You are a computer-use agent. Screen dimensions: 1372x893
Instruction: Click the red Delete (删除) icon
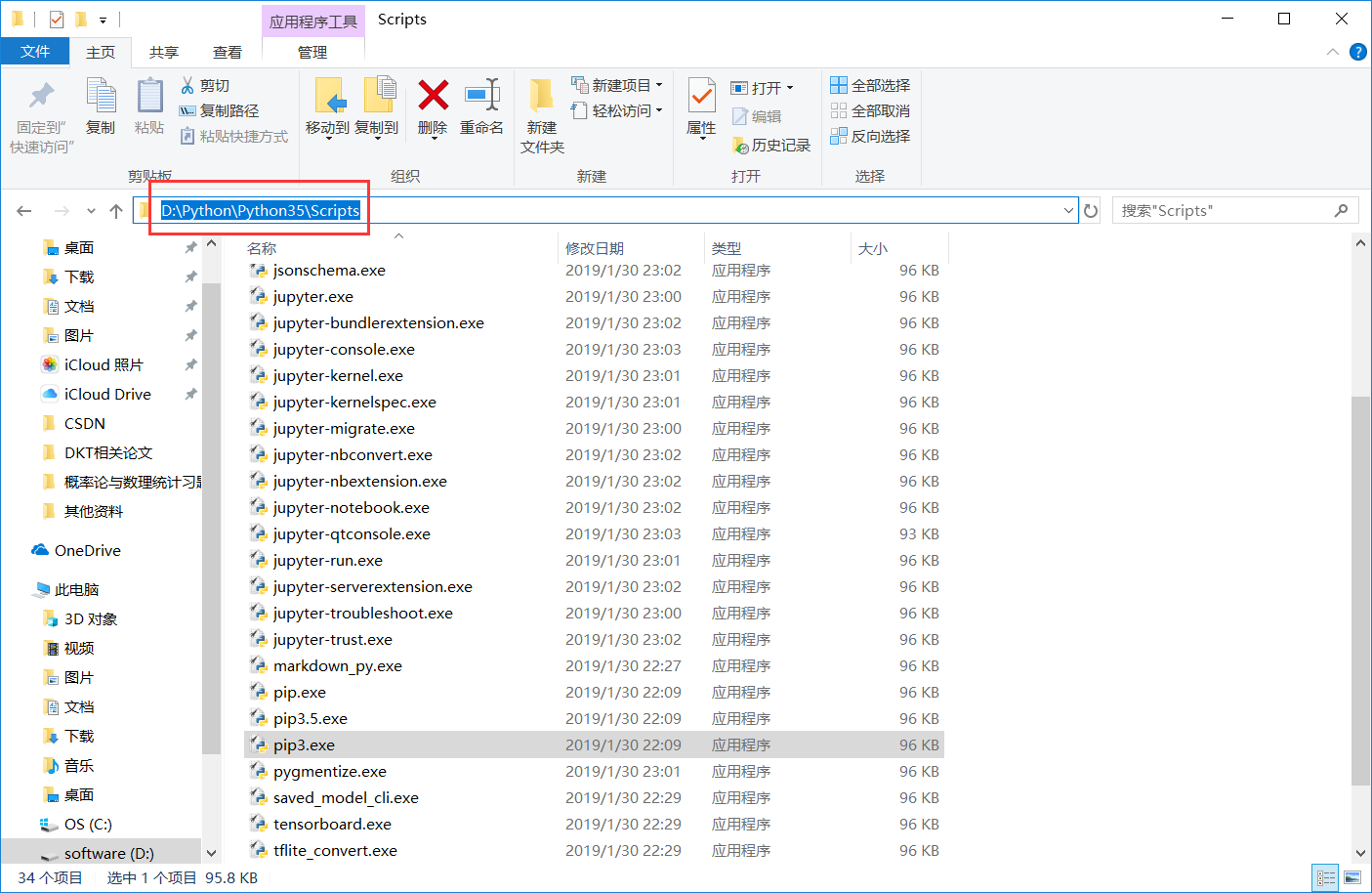click(433, 96)
